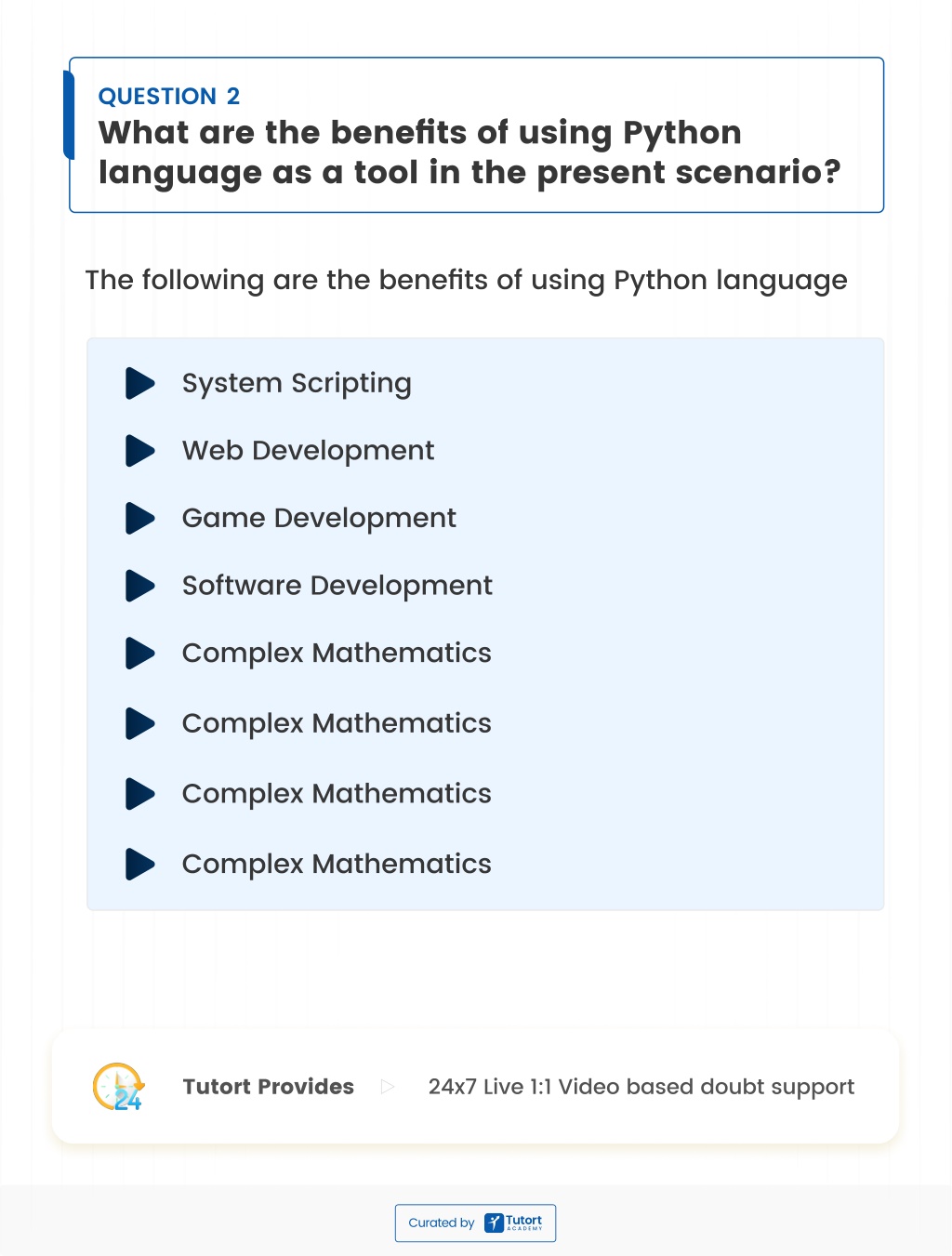Click the Curated by Tutort badge
The image size is (952, 1256).
pyautogui.click(x=475, y=1223)
